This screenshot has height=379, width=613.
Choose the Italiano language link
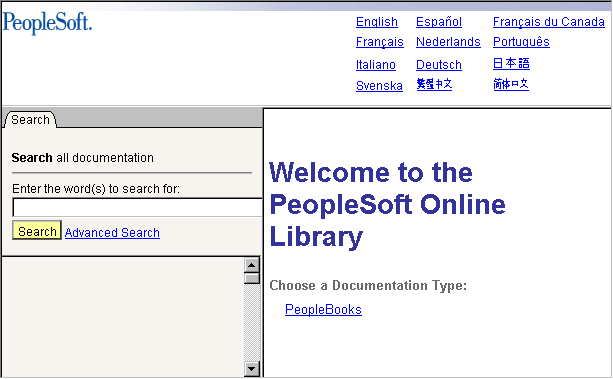click(x=375, y=65)
